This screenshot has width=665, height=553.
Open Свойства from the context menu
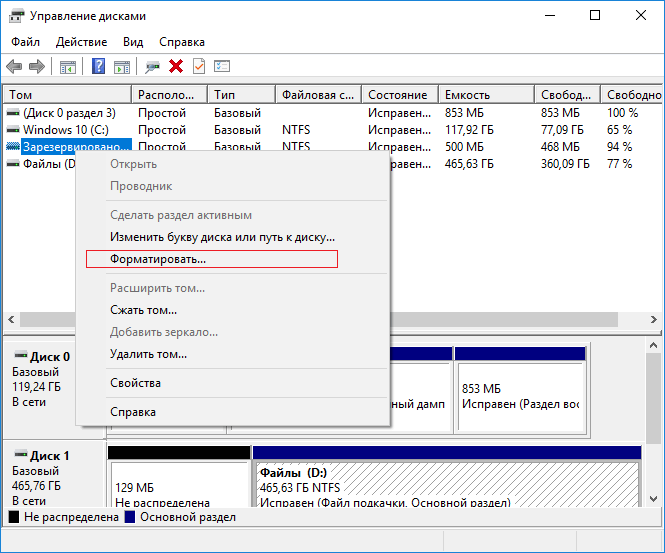click(x=135, y=383)
